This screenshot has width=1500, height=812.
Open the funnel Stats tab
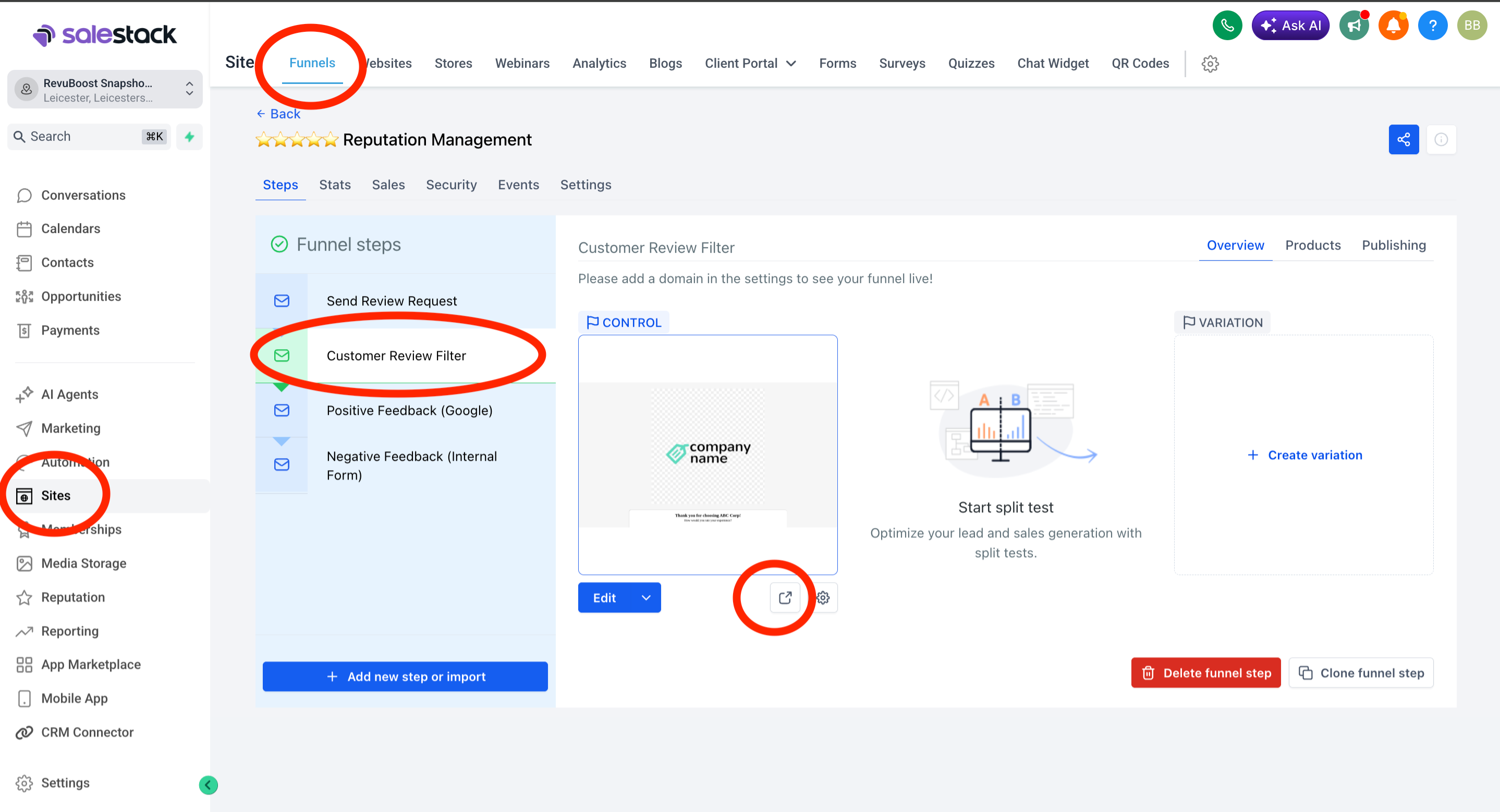point(335,185)
